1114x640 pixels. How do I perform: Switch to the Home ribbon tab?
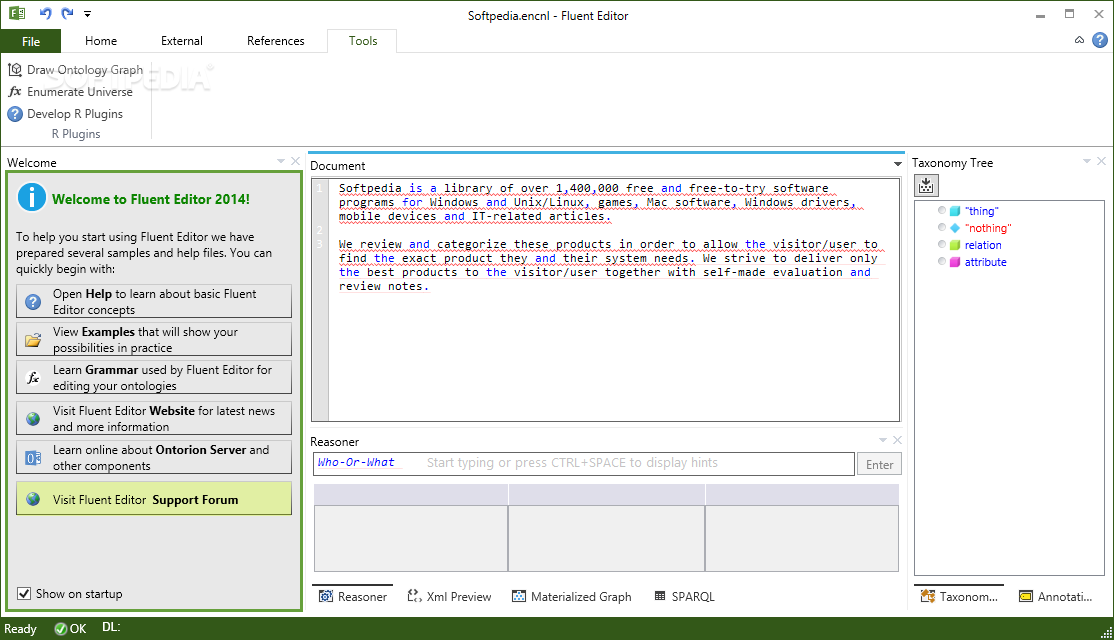point(101,41)
